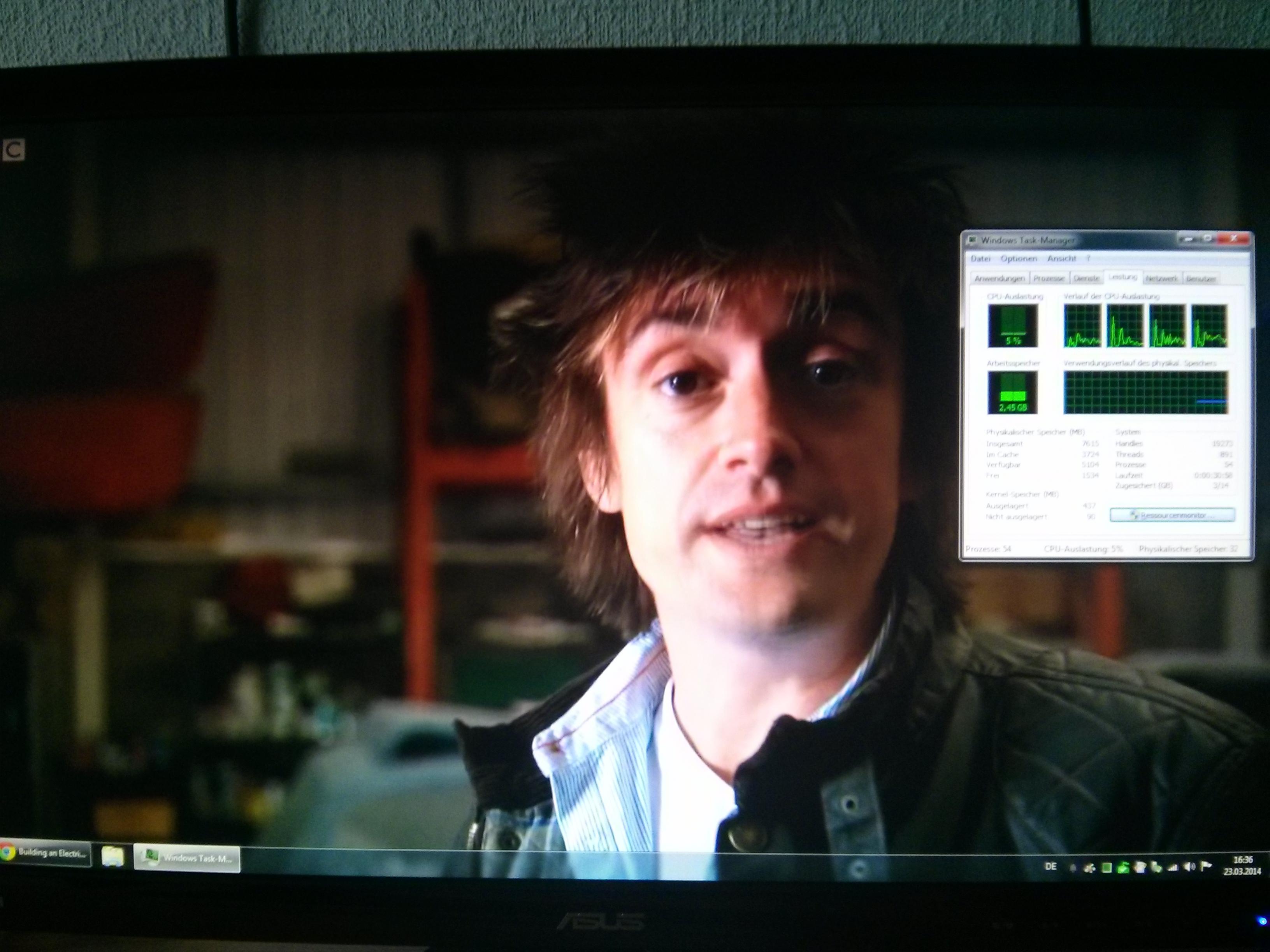The width and height of the screenshot is (1270, 952).
Task: Open the Optionen menu
Action: (1019, 259)
